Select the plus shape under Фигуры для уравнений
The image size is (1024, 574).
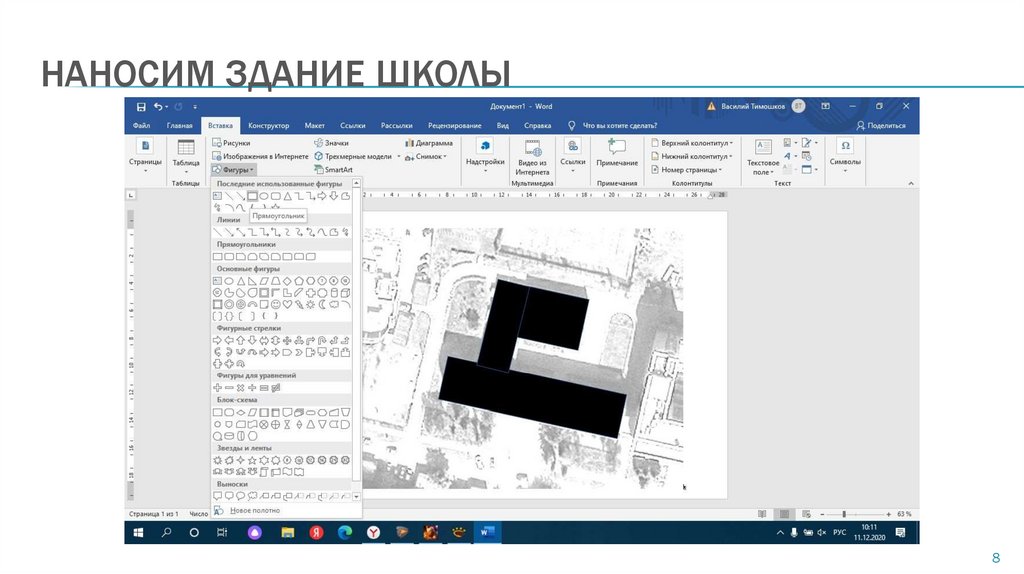coord(217,388)
